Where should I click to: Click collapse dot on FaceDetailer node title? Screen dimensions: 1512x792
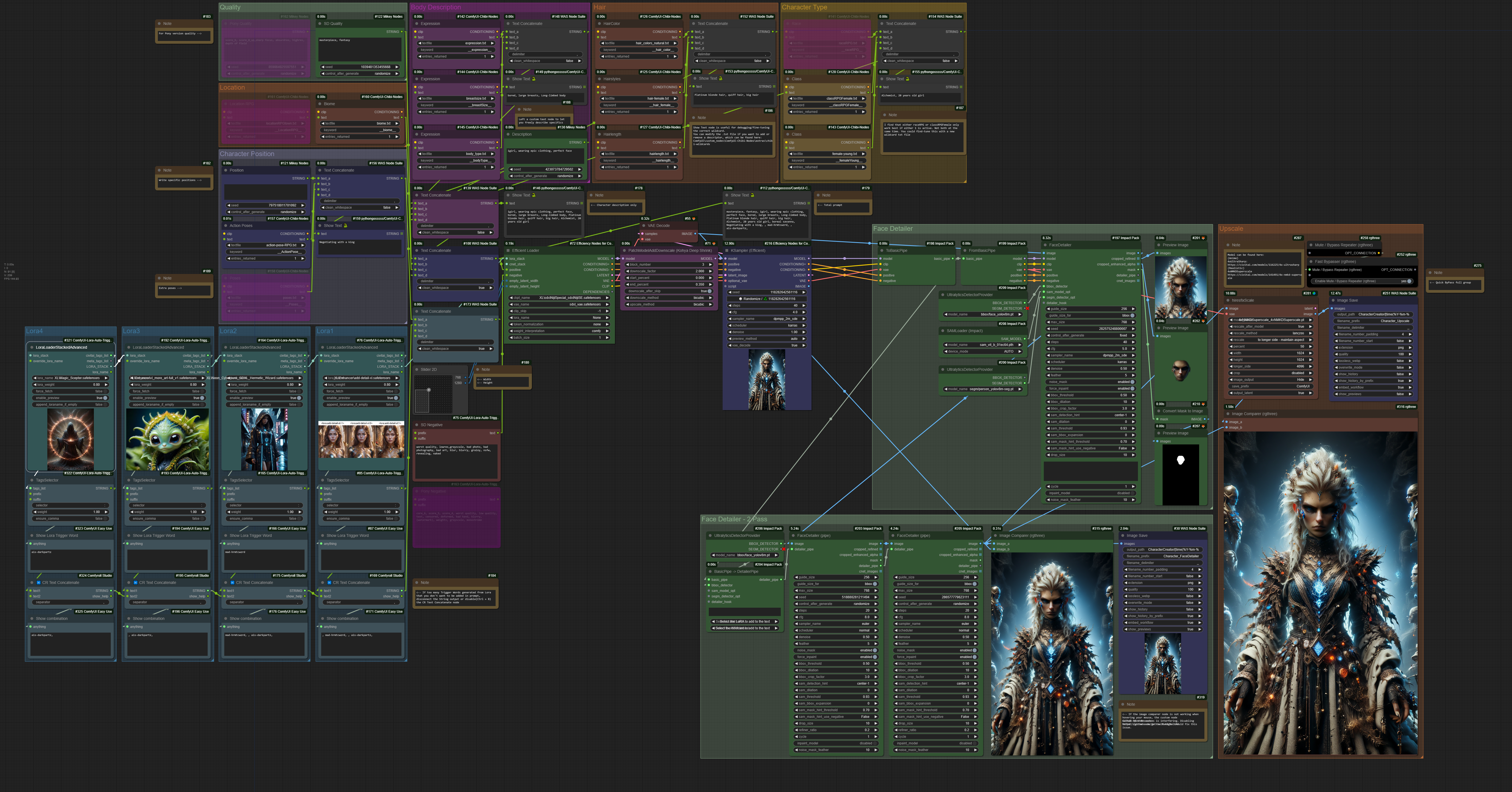point(1045,245)
